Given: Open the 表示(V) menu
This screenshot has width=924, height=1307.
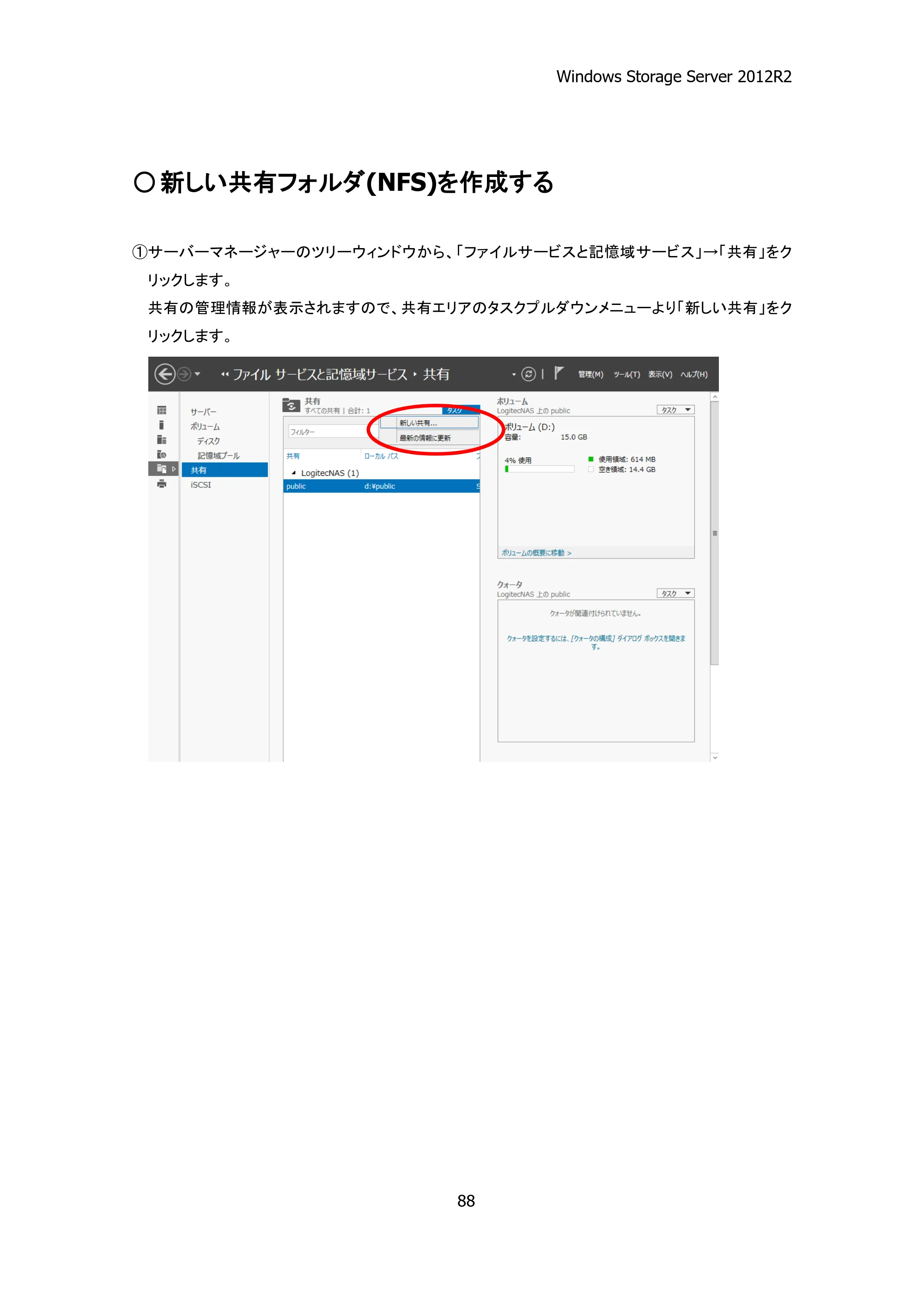Looking at the screenshot, I should coord(660,375).
